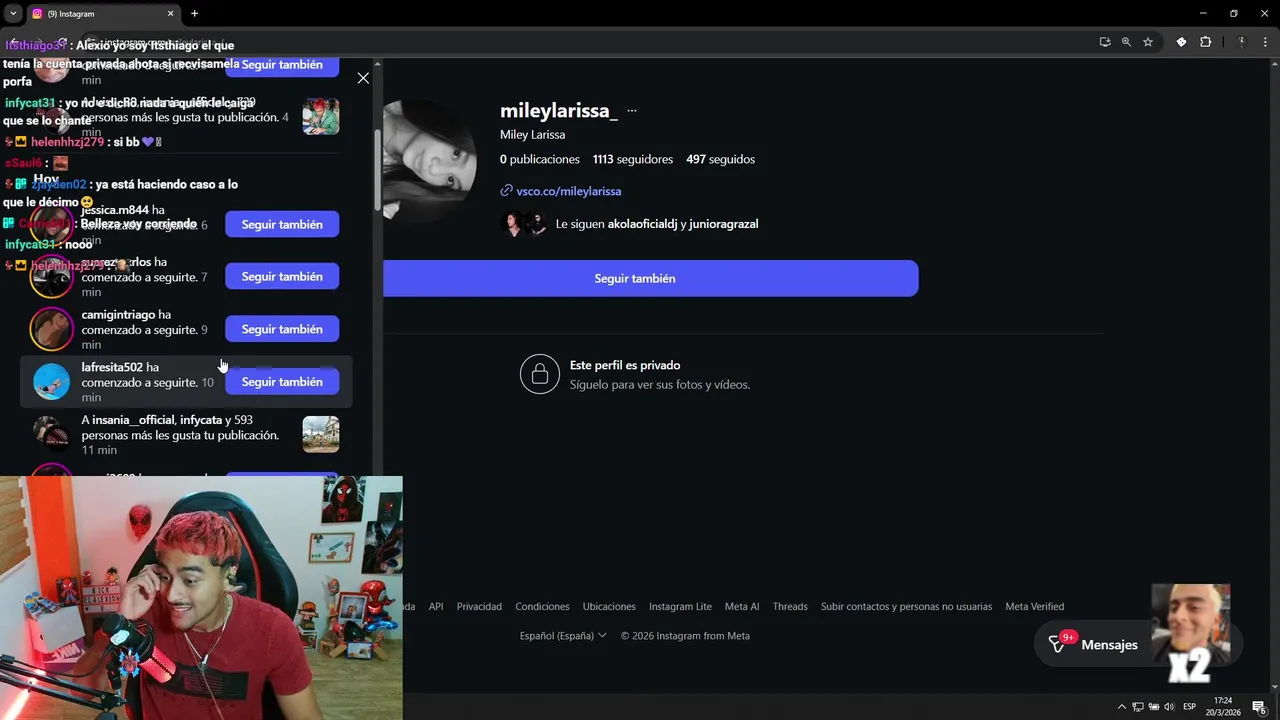Click the topmost Seguir también button in notifications
Screen dimensions: 1280x720
pyautogui.click(x=282, y=65)
